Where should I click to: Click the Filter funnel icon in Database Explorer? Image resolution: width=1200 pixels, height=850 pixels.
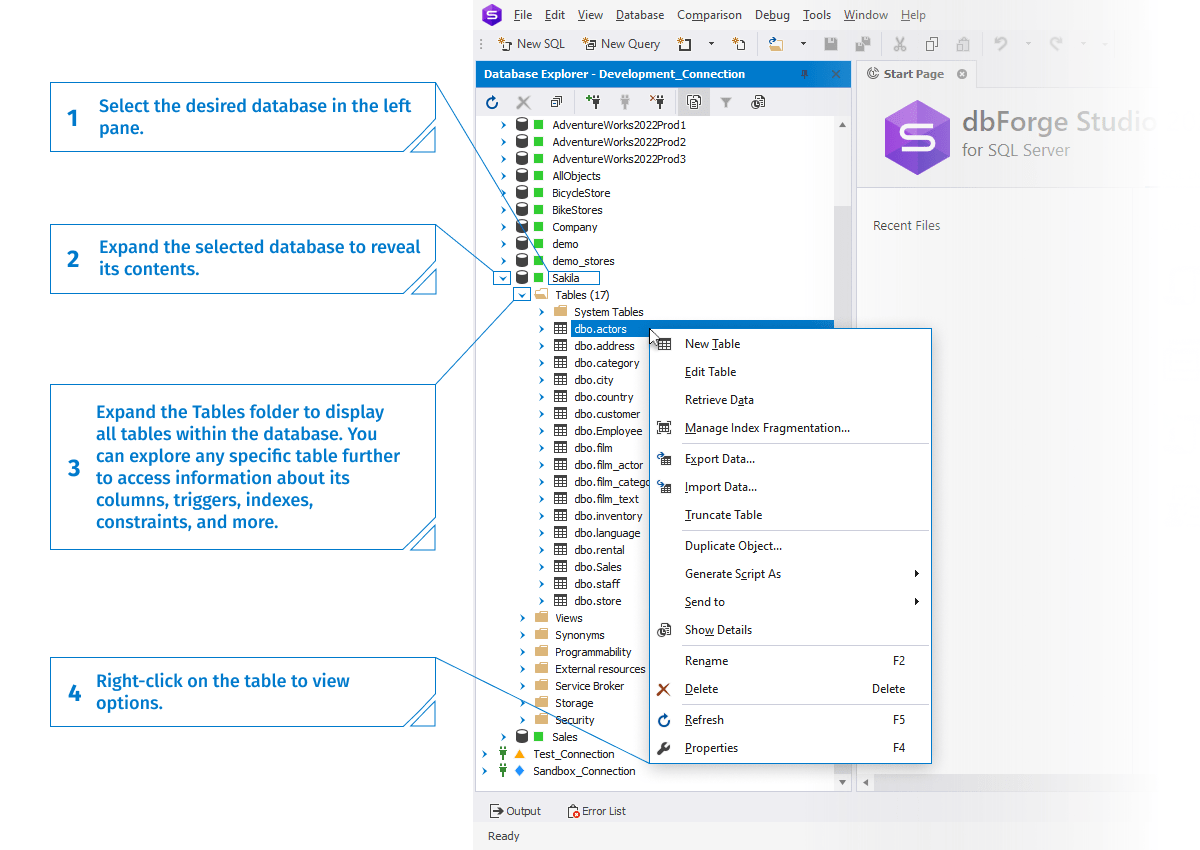[x=726, y=102]
